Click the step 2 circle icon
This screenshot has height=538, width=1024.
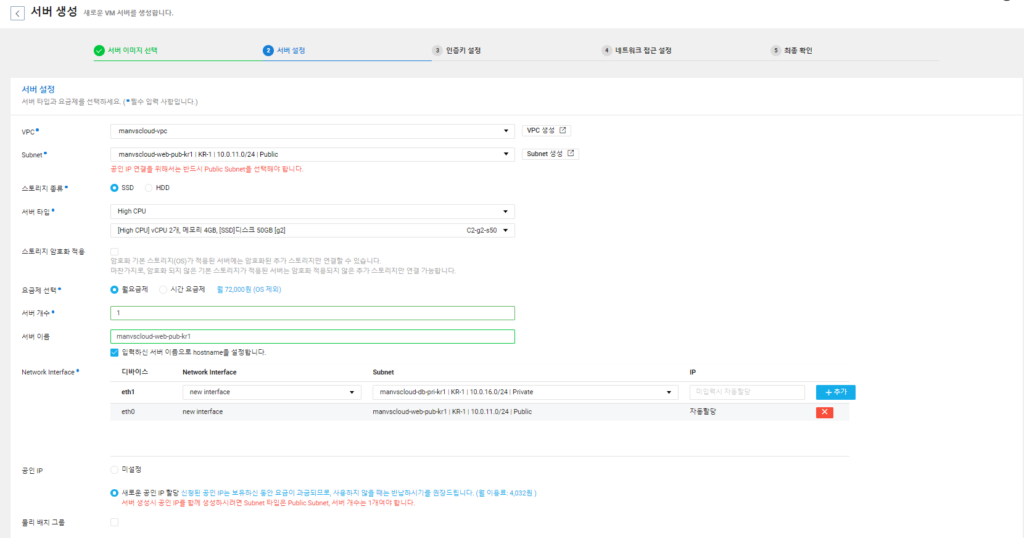[268, 50]
